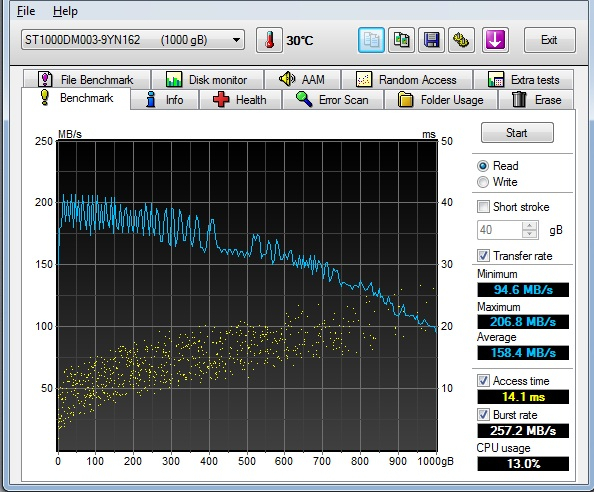Switch to the Error Scan tab
The image size is (594, 492).
point(333,100)
